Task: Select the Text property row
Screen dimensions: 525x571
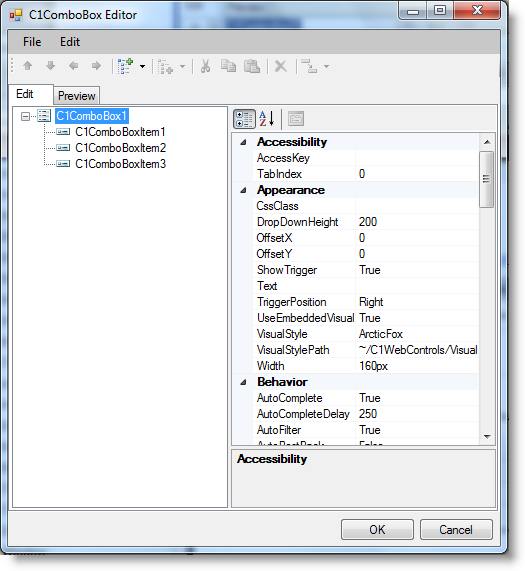Action: click(x=366, y=286)
